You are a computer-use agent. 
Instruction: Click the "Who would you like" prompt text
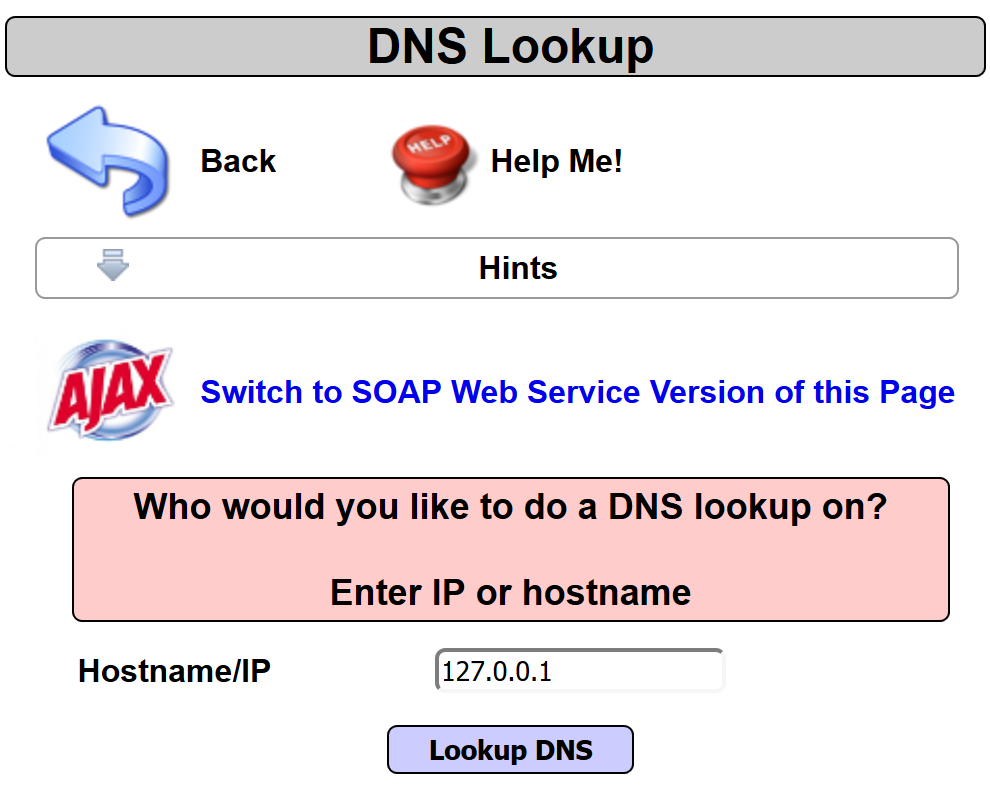[x=510, y=507]
